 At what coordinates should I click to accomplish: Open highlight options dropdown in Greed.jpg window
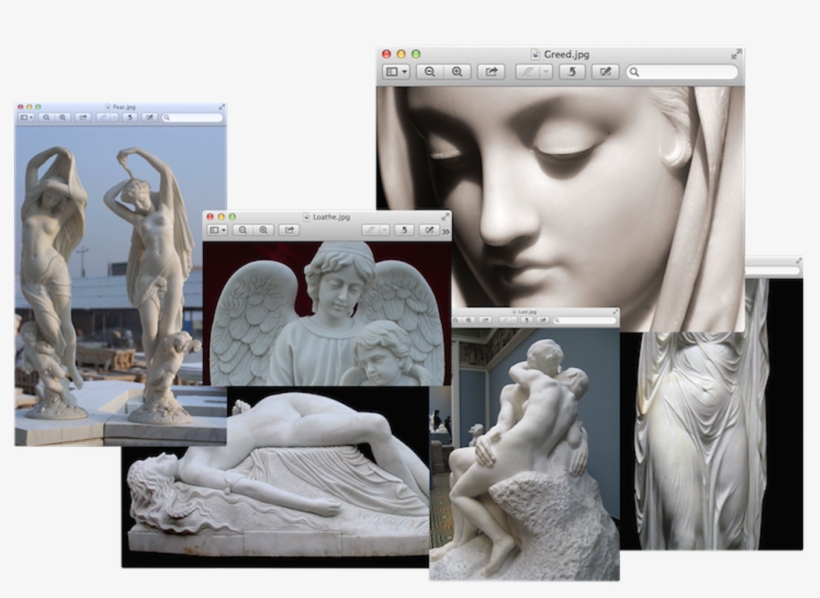tap(546, 72)
